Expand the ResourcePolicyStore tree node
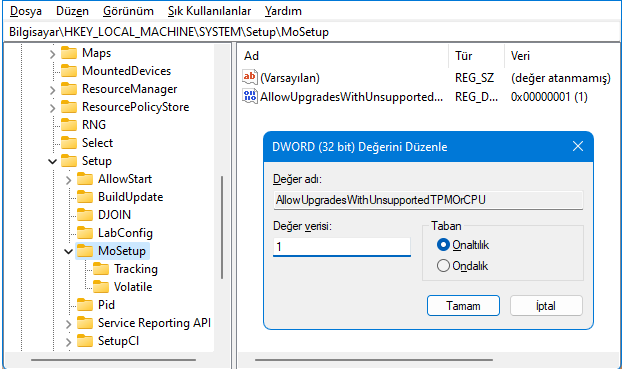Image resolution: width=622 pixels, height=369 pixels. [x=52, y=108]
